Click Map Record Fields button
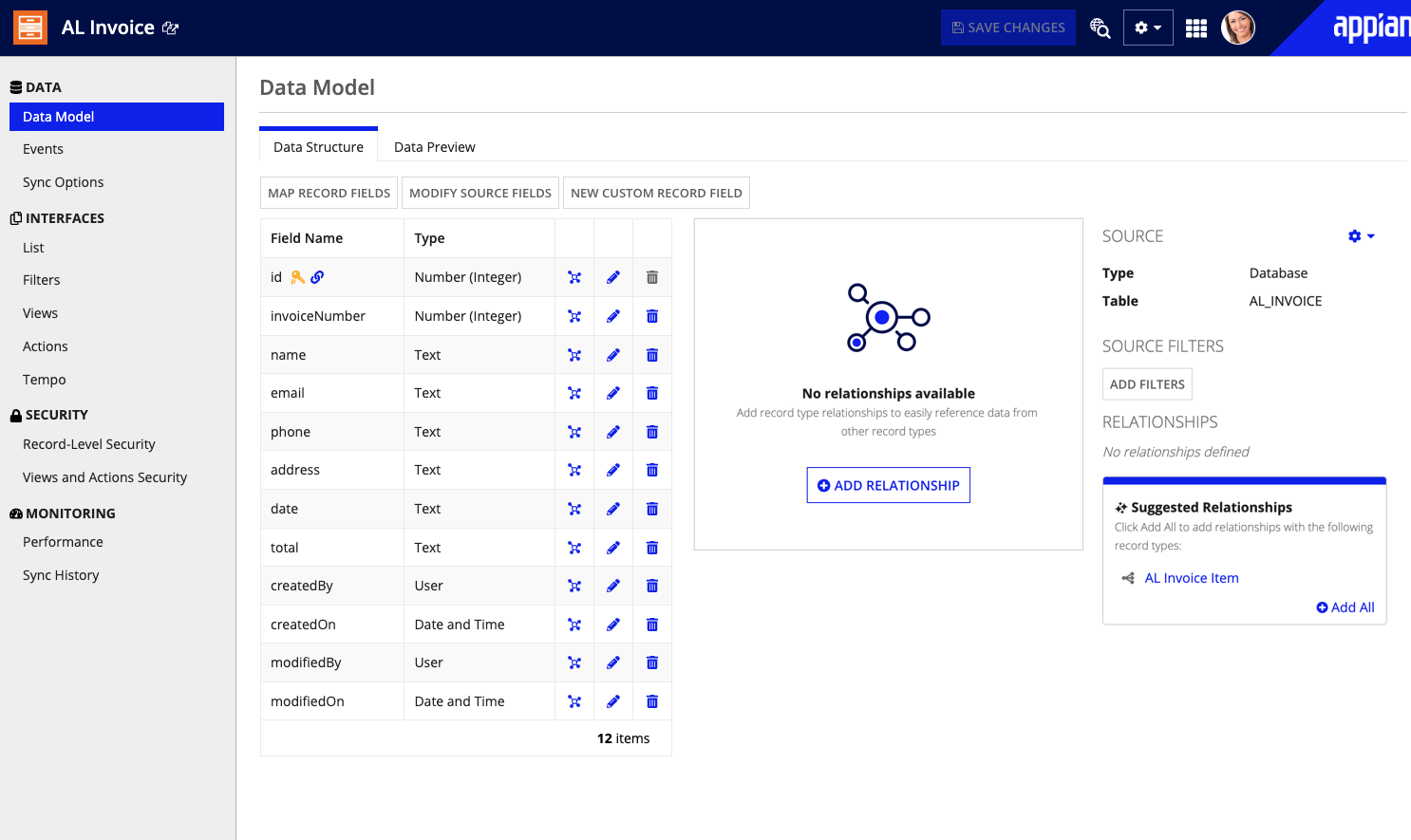 pos(329,193)
